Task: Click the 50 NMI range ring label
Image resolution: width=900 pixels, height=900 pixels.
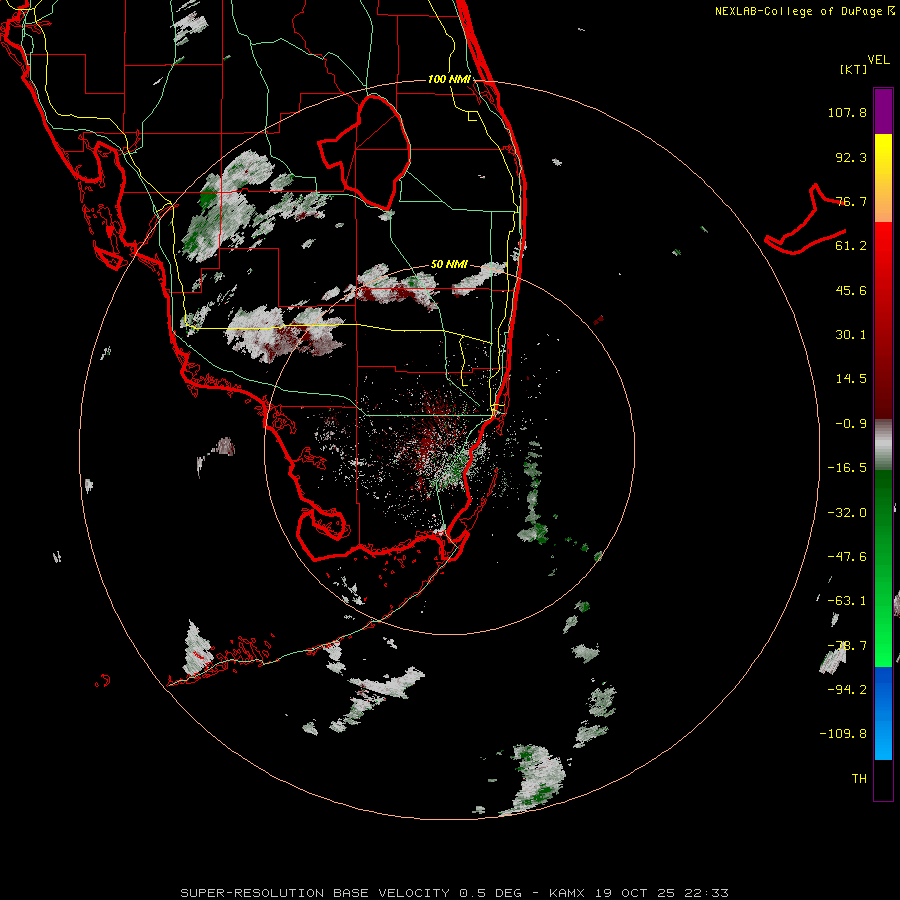Action: (449, 264)
